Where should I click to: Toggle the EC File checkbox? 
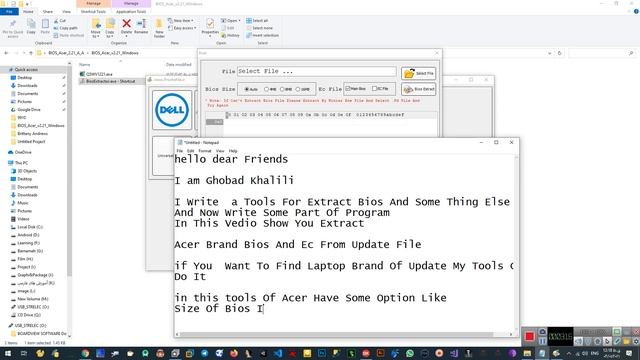pyautogui.click(x=374, y=89)
